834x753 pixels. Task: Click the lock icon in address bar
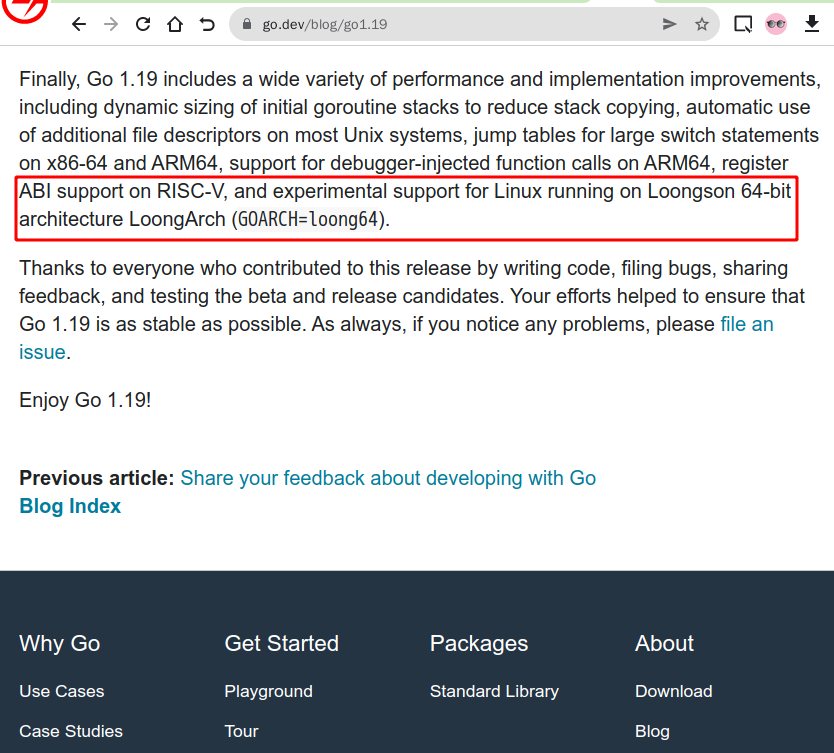(246, 24)
